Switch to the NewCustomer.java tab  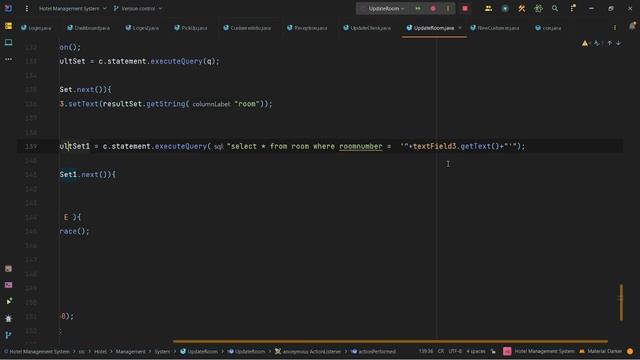[494, 28]
